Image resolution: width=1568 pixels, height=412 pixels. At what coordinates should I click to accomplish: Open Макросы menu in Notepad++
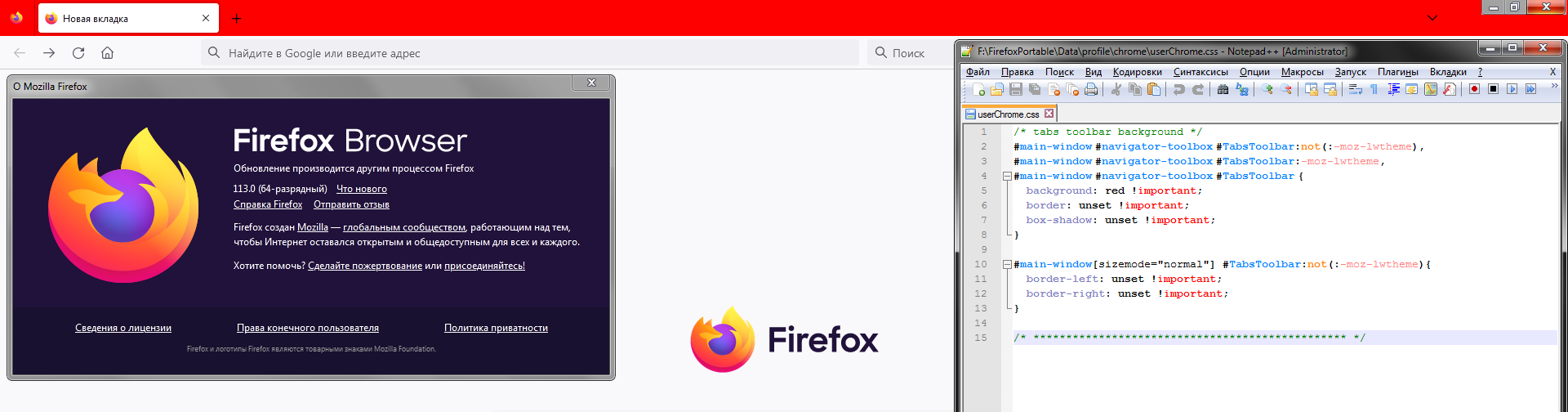[x=1302, y=72]
